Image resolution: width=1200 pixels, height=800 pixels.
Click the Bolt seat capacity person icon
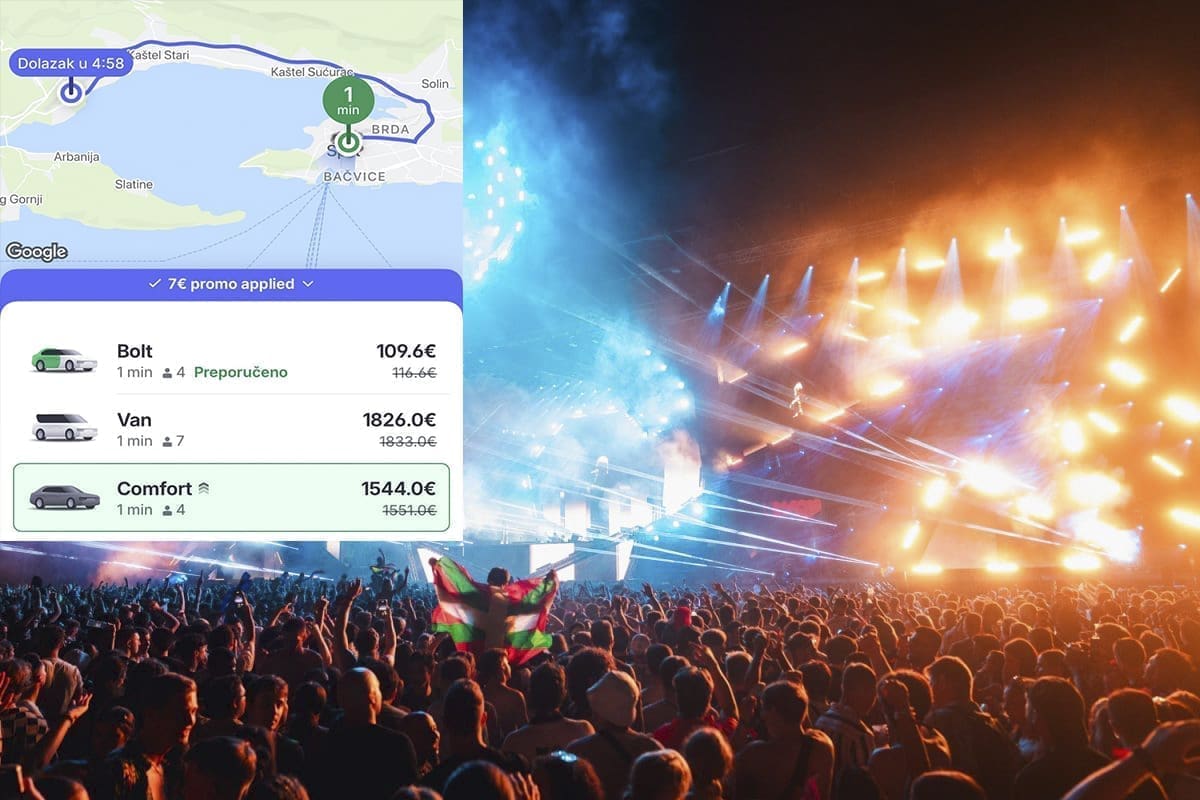[x=167, y=373]
